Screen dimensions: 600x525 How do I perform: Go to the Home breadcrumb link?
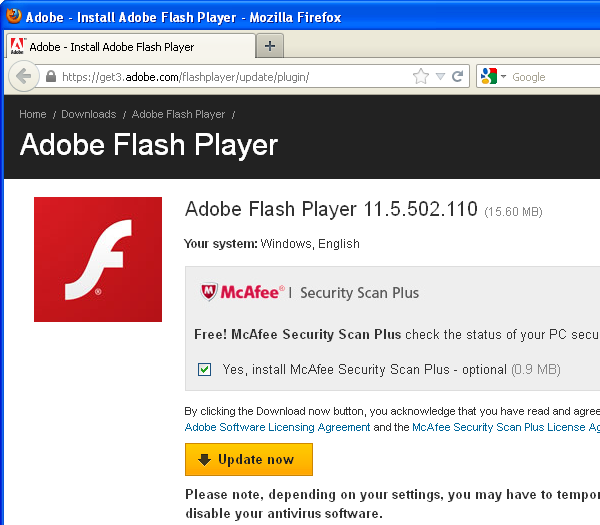pyautogui.click(x=33, y=114)
